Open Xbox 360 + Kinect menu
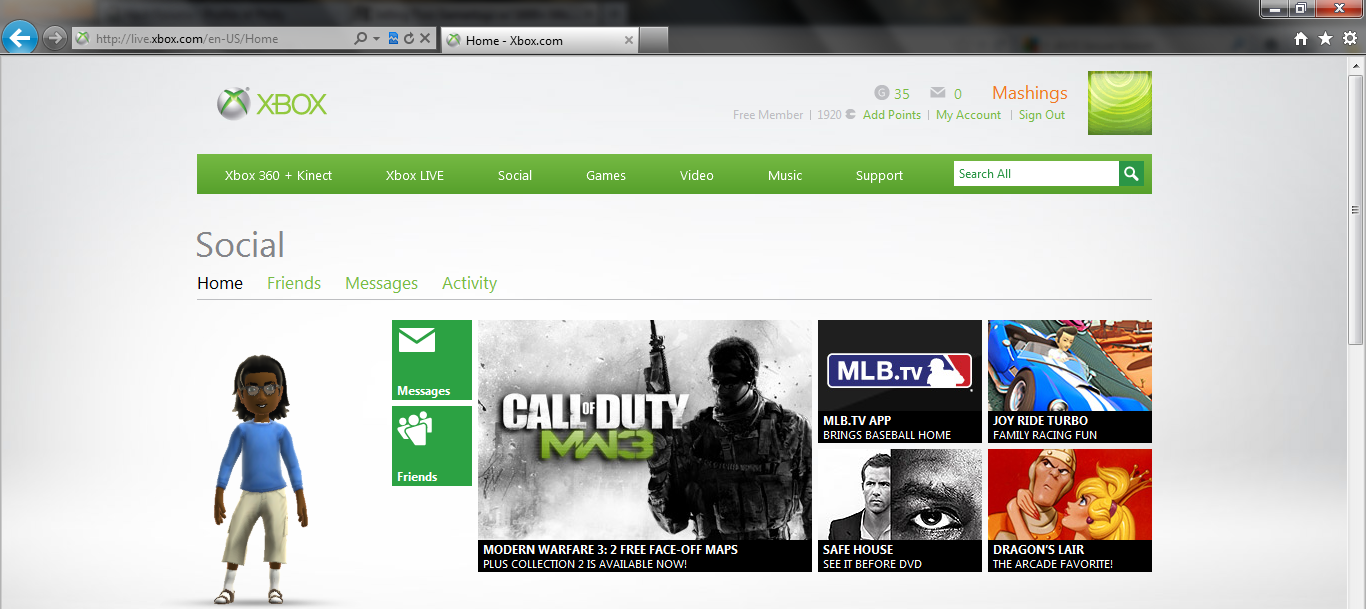The height and width of the screenshot is (609, 1366). click(278, 175)
